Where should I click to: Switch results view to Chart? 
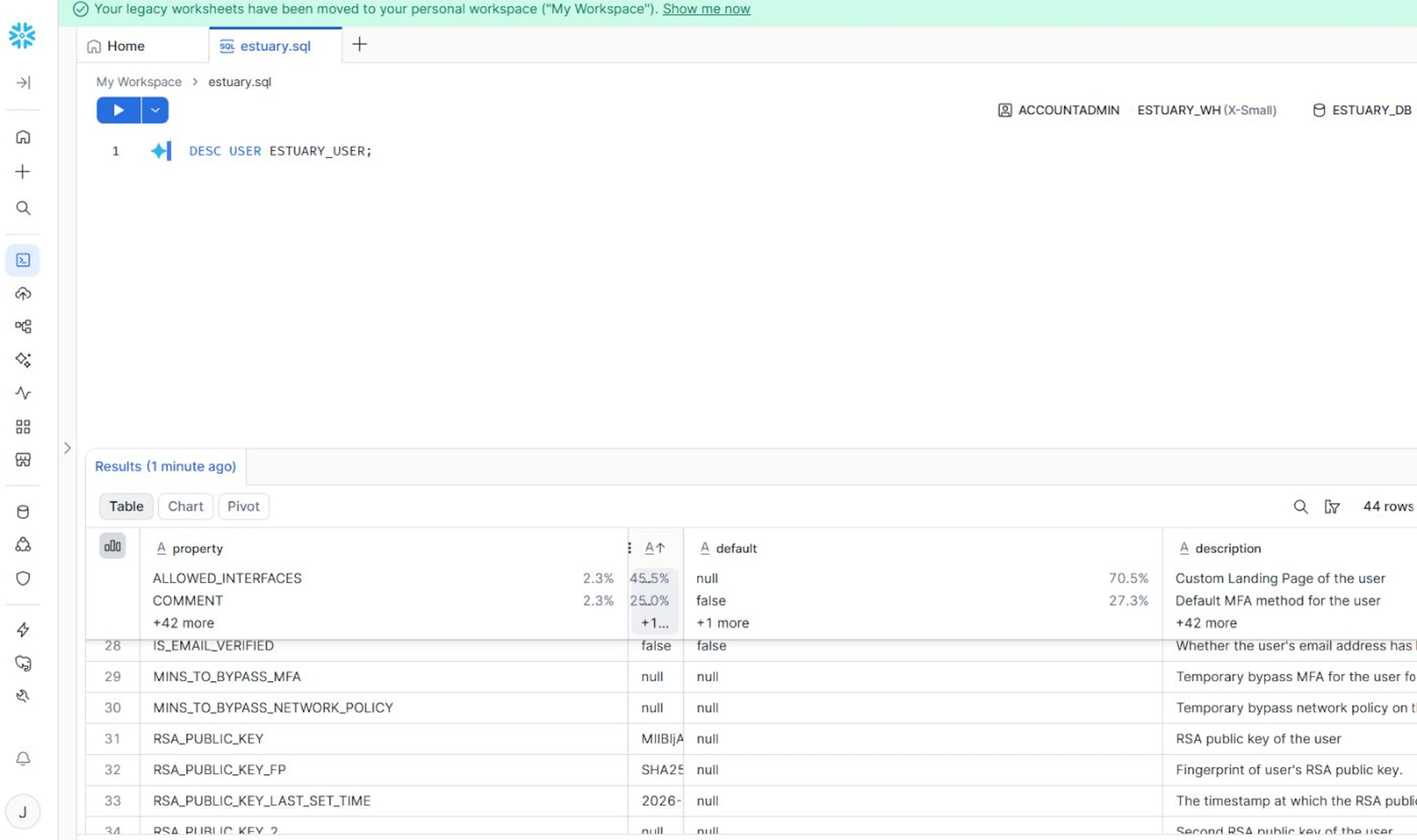tap(185, 506)
